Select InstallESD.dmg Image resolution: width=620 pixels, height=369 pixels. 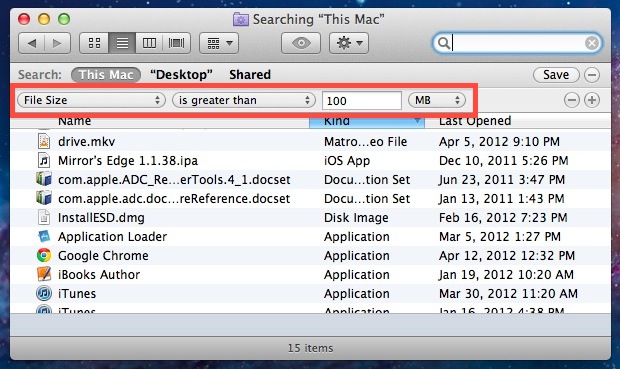click(310, 218)
